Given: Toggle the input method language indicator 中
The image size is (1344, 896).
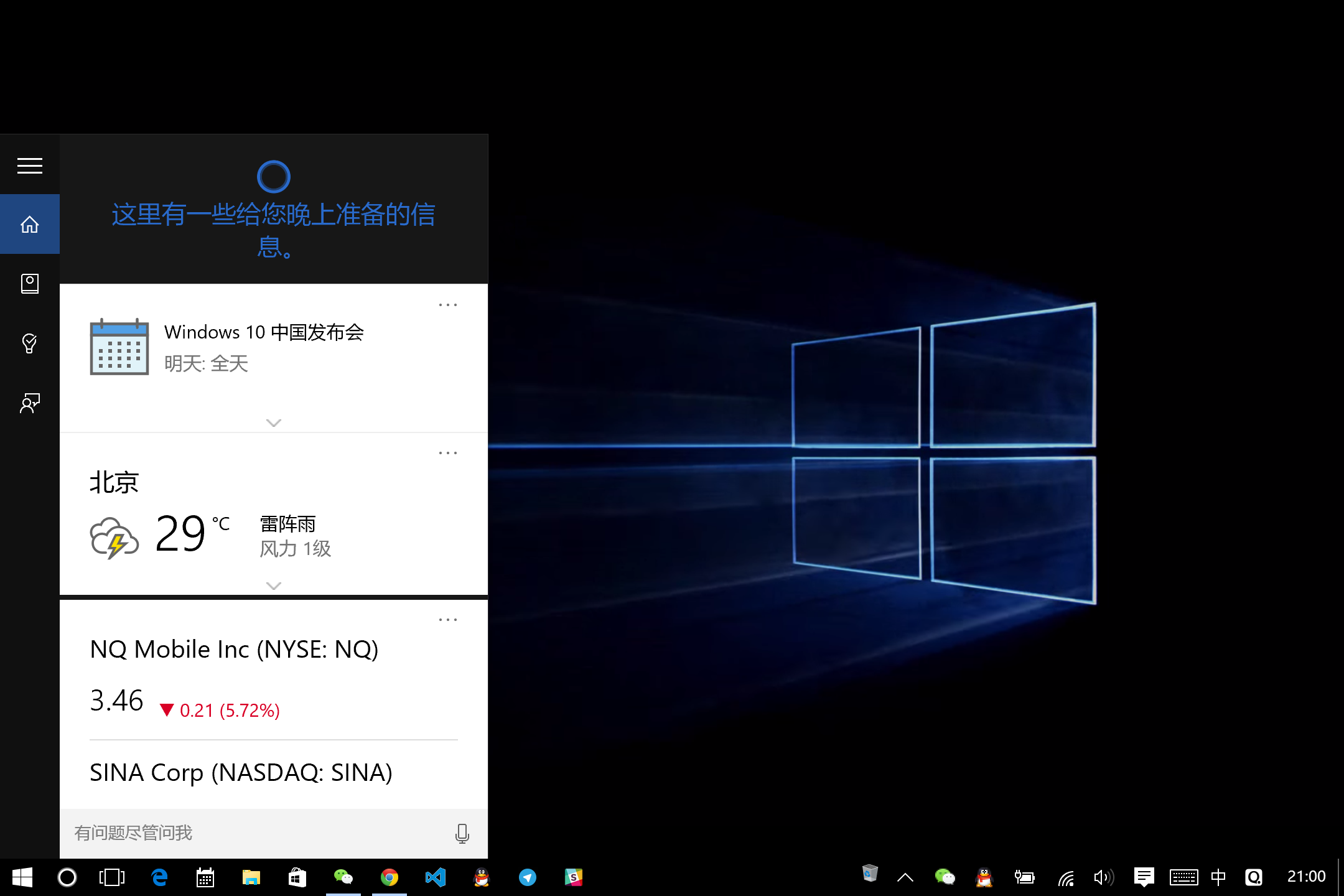Looking at the screenshot, I should click(x=1218, y=877).
